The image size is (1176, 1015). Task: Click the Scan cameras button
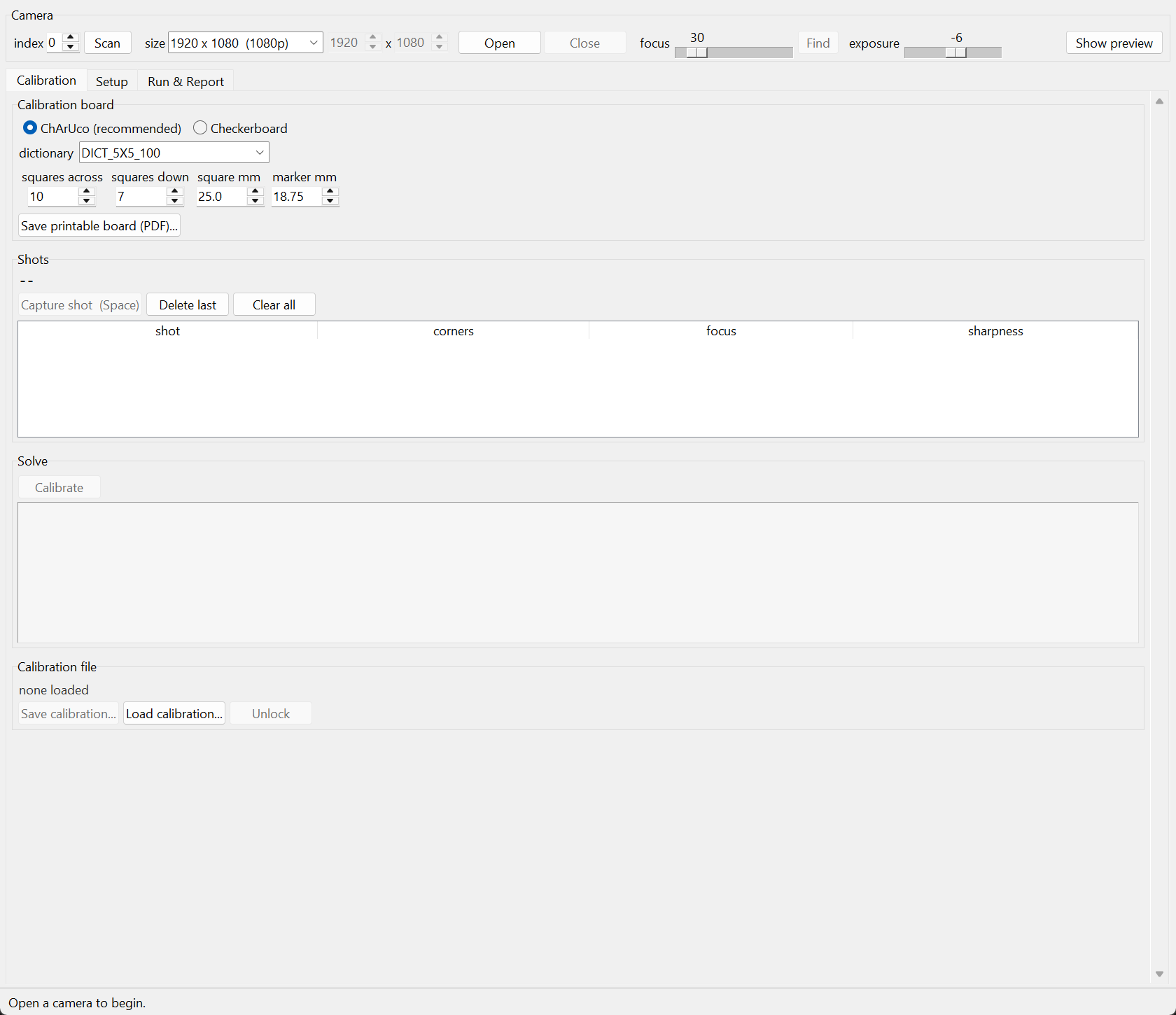pos(108,43)
